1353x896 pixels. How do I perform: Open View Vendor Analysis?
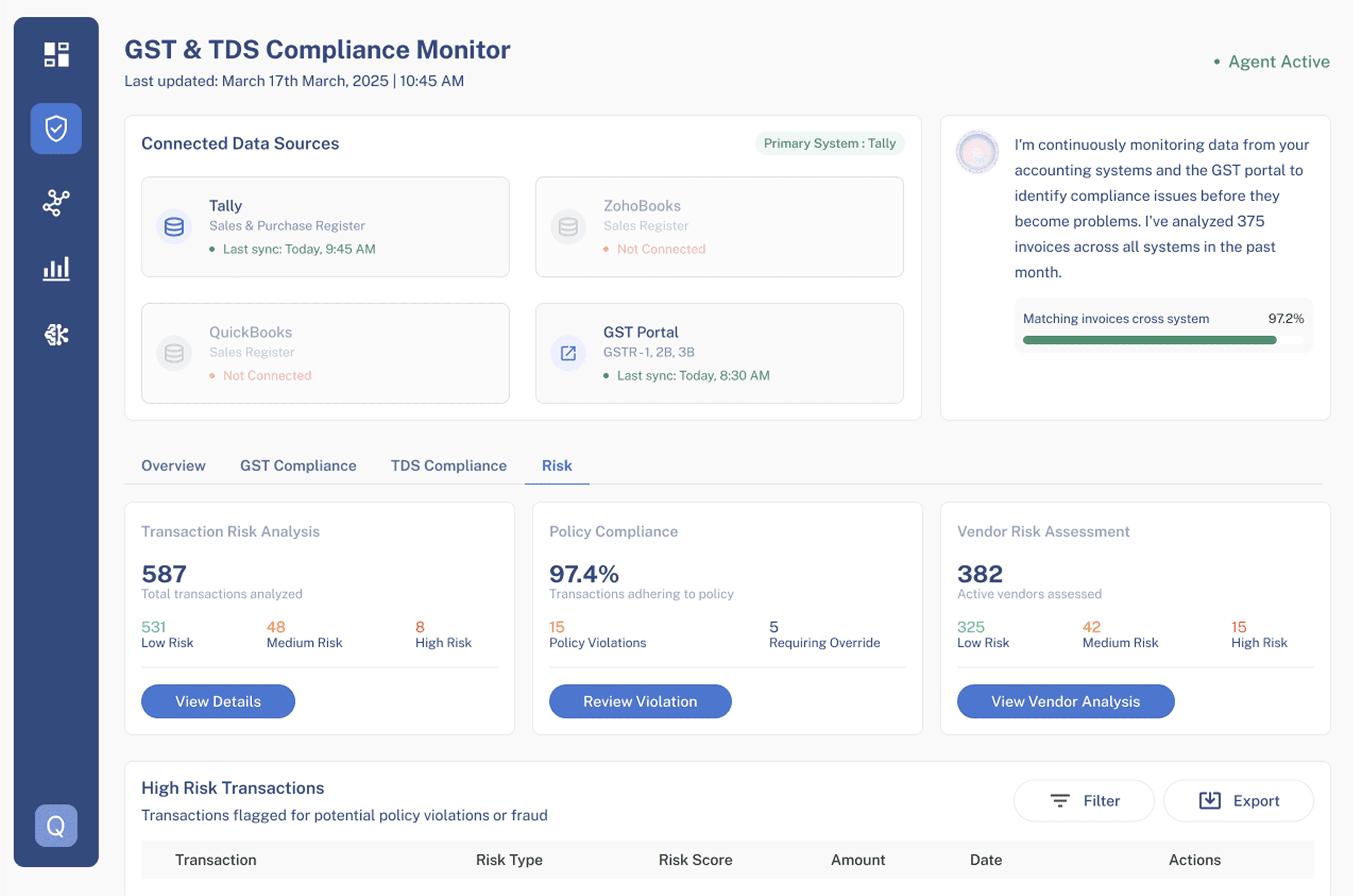(1065, 701)
